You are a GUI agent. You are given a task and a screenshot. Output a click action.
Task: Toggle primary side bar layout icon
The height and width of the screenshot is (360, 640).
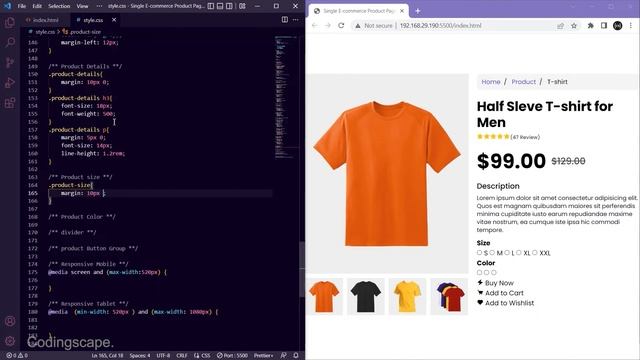tap(211, 6)
